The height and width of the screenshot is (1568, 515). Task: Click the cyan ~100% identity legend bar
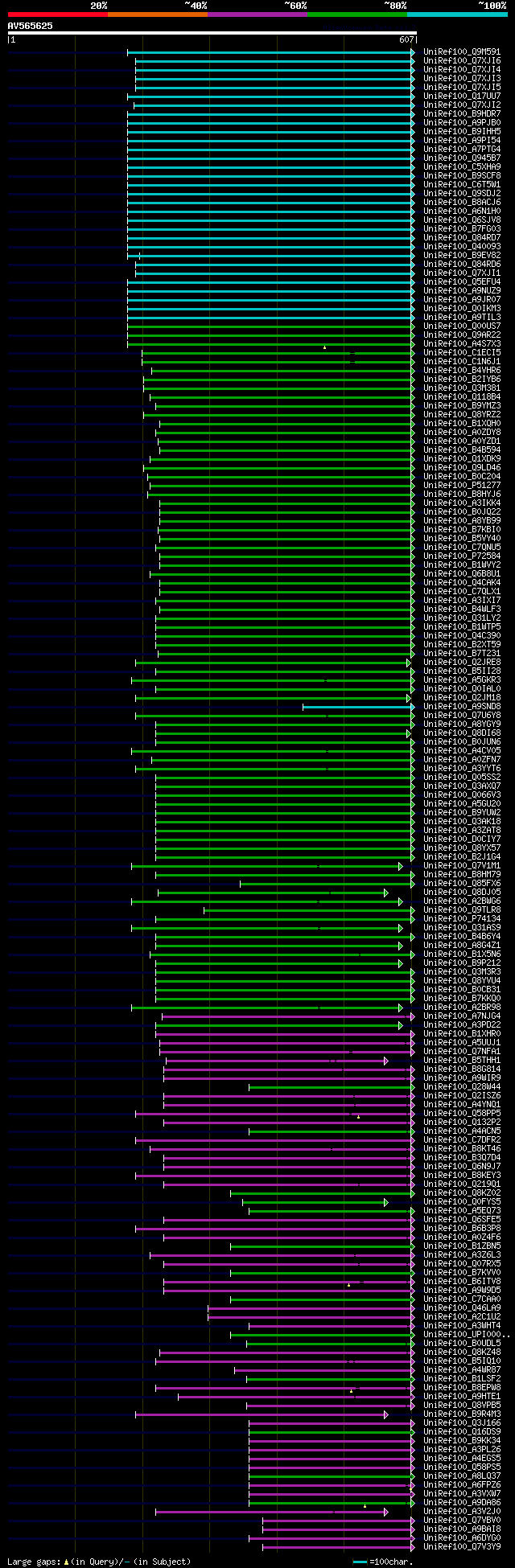tap(456, 14)
